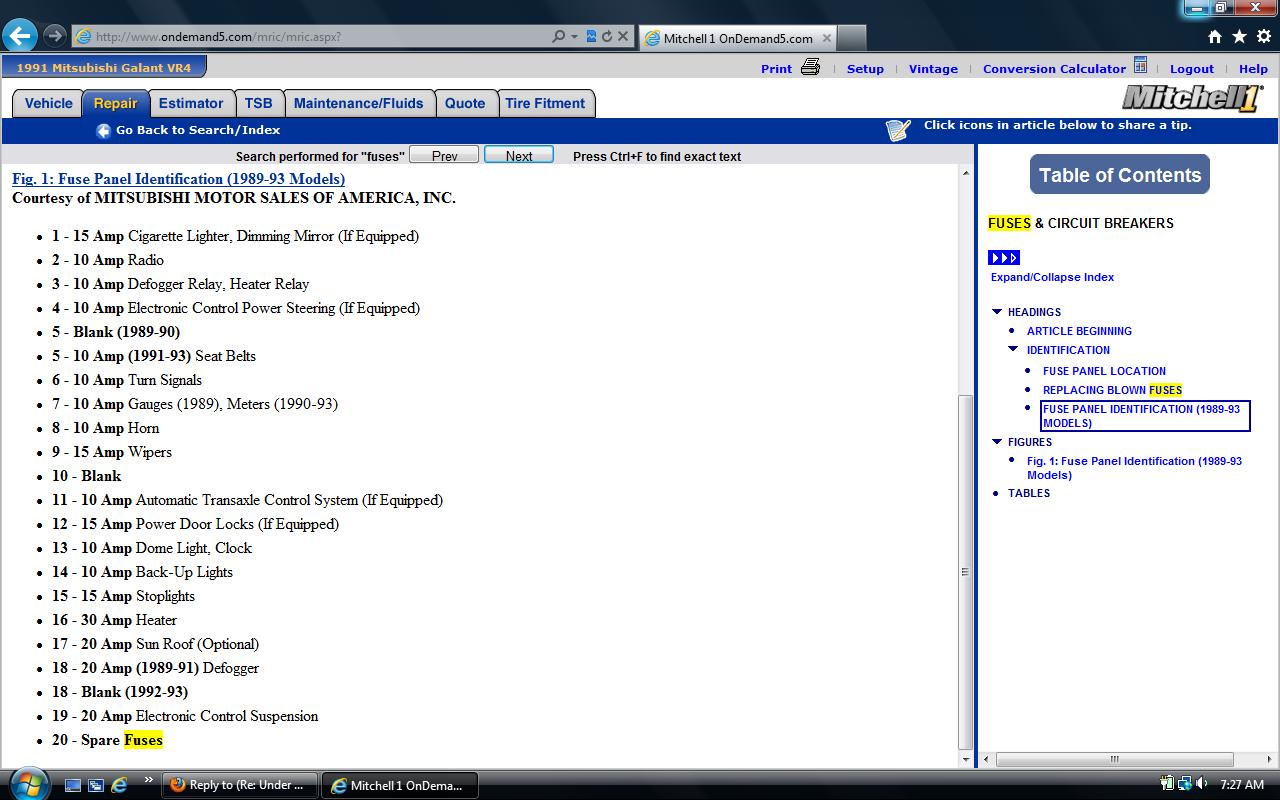This screenshot has height=800, width=1280.
Task: Open the Help link
Action: [1253, 69]
